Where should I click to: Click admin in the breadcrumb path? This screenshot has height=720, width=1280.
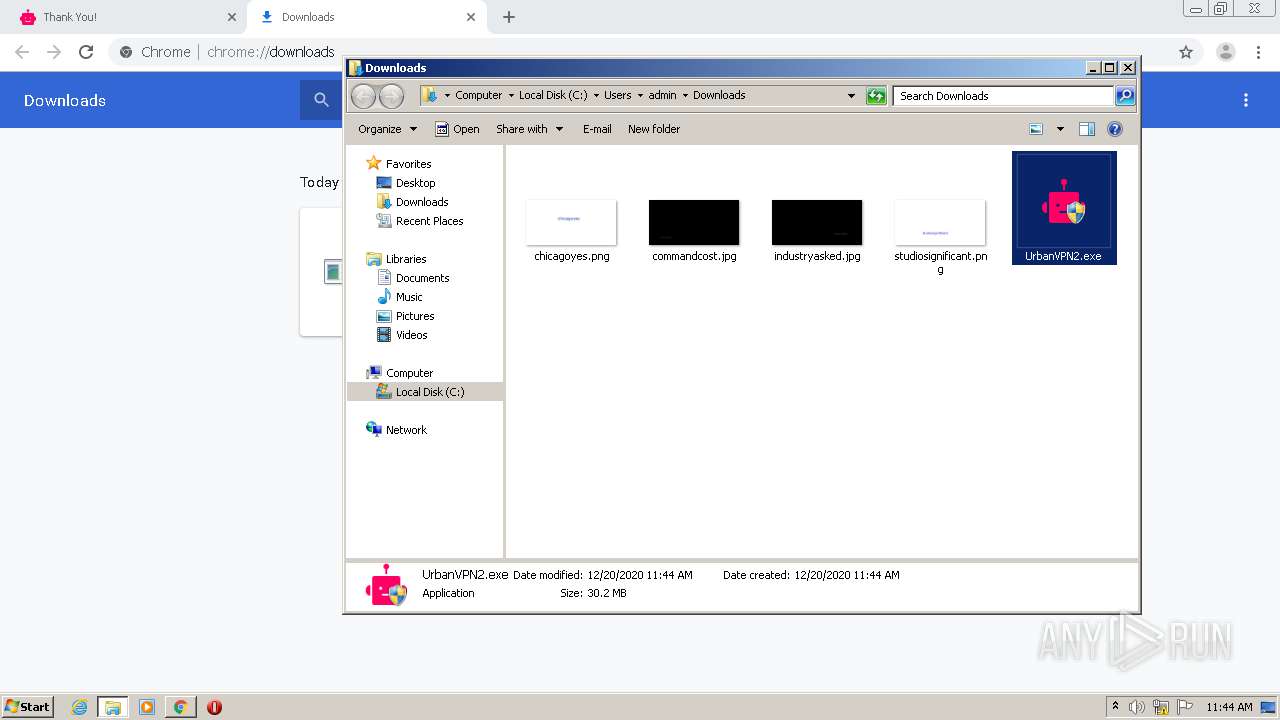pyautogui.click(x=662, y=96)
